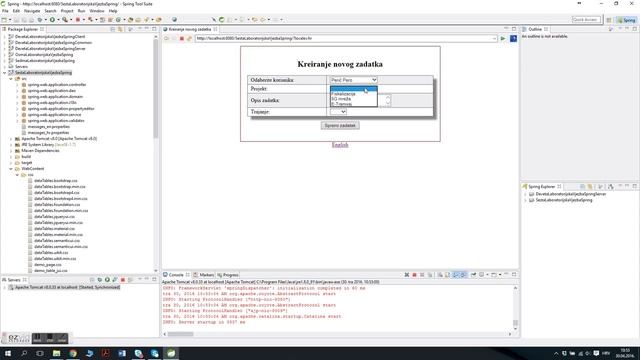Open Word from the taskbar
Viewport: 640px width, 360px height.
click(122, 353)
